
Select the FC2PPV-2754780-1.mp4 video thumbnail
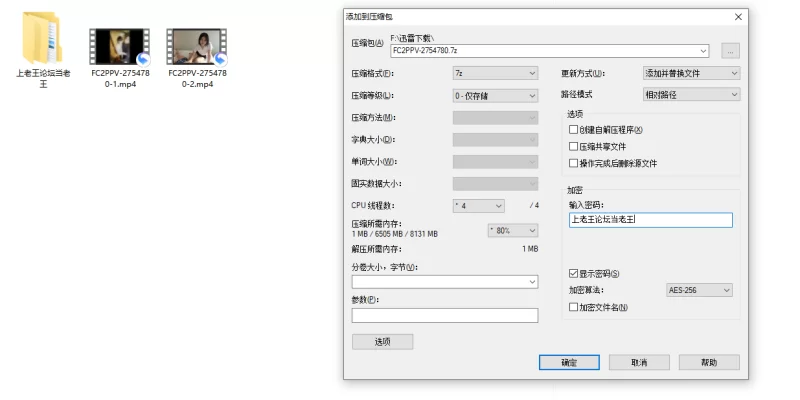[119, 47]
